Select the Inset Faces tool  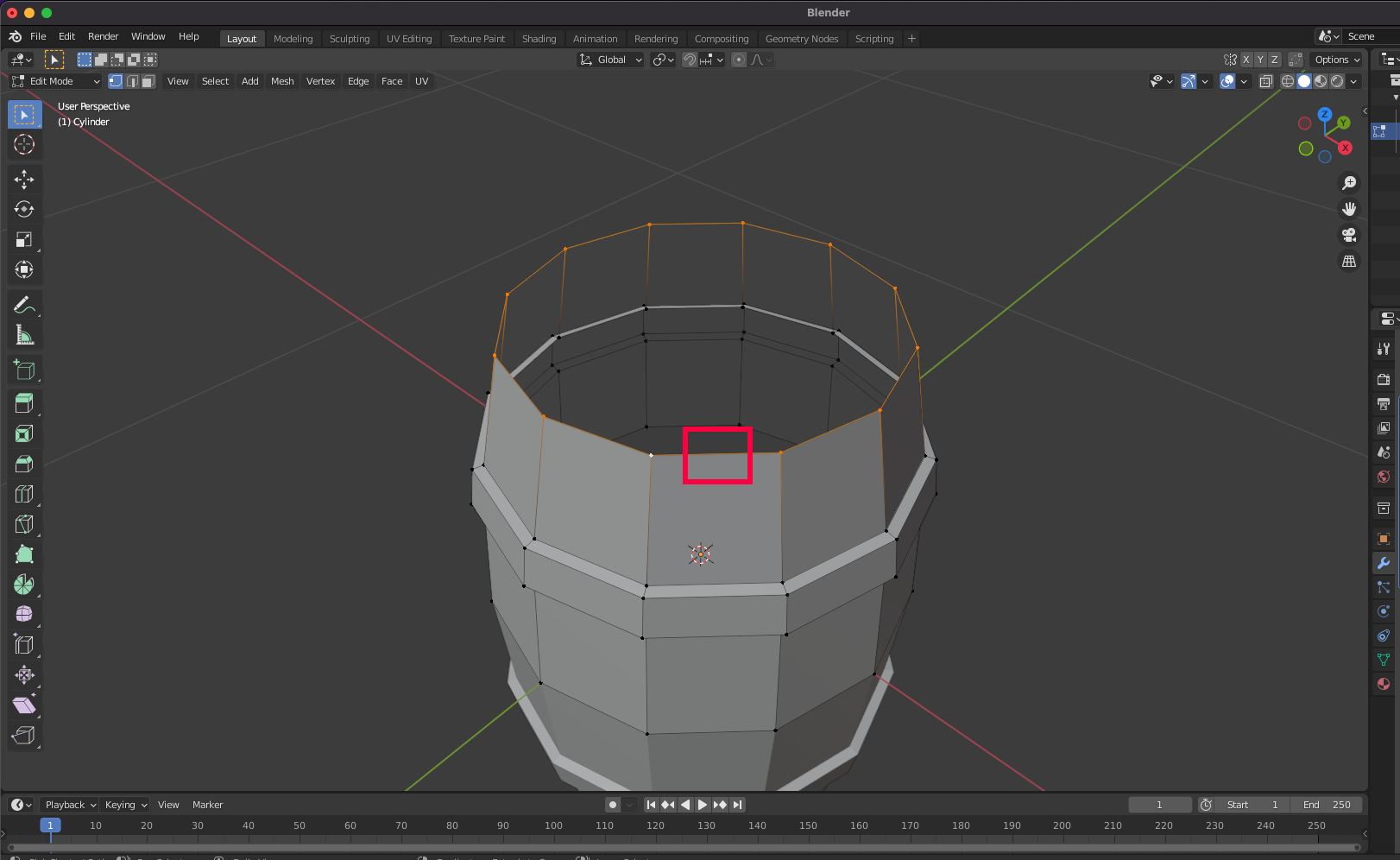(24, 433)
